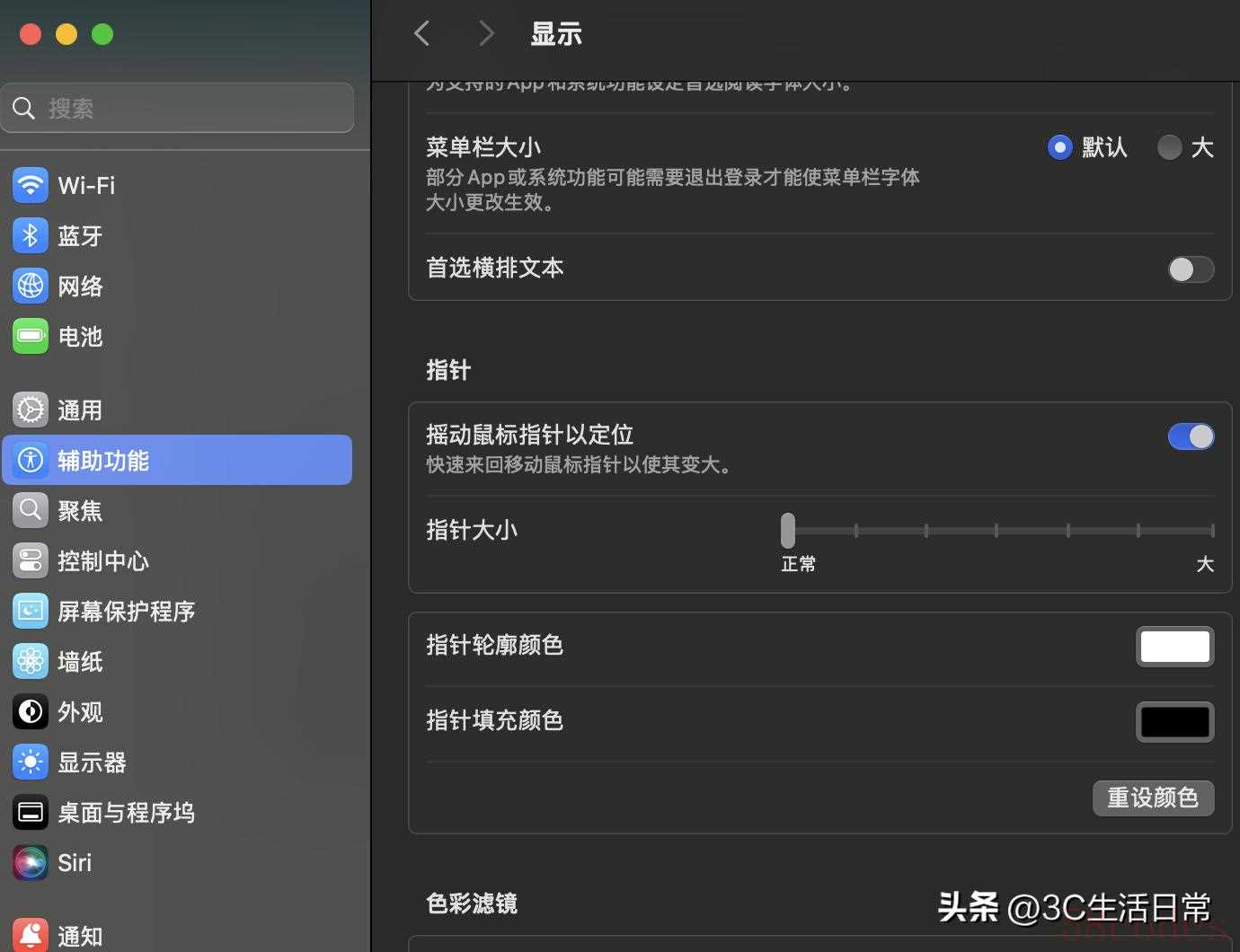Click the 搜索 search field

pos(177,108)
